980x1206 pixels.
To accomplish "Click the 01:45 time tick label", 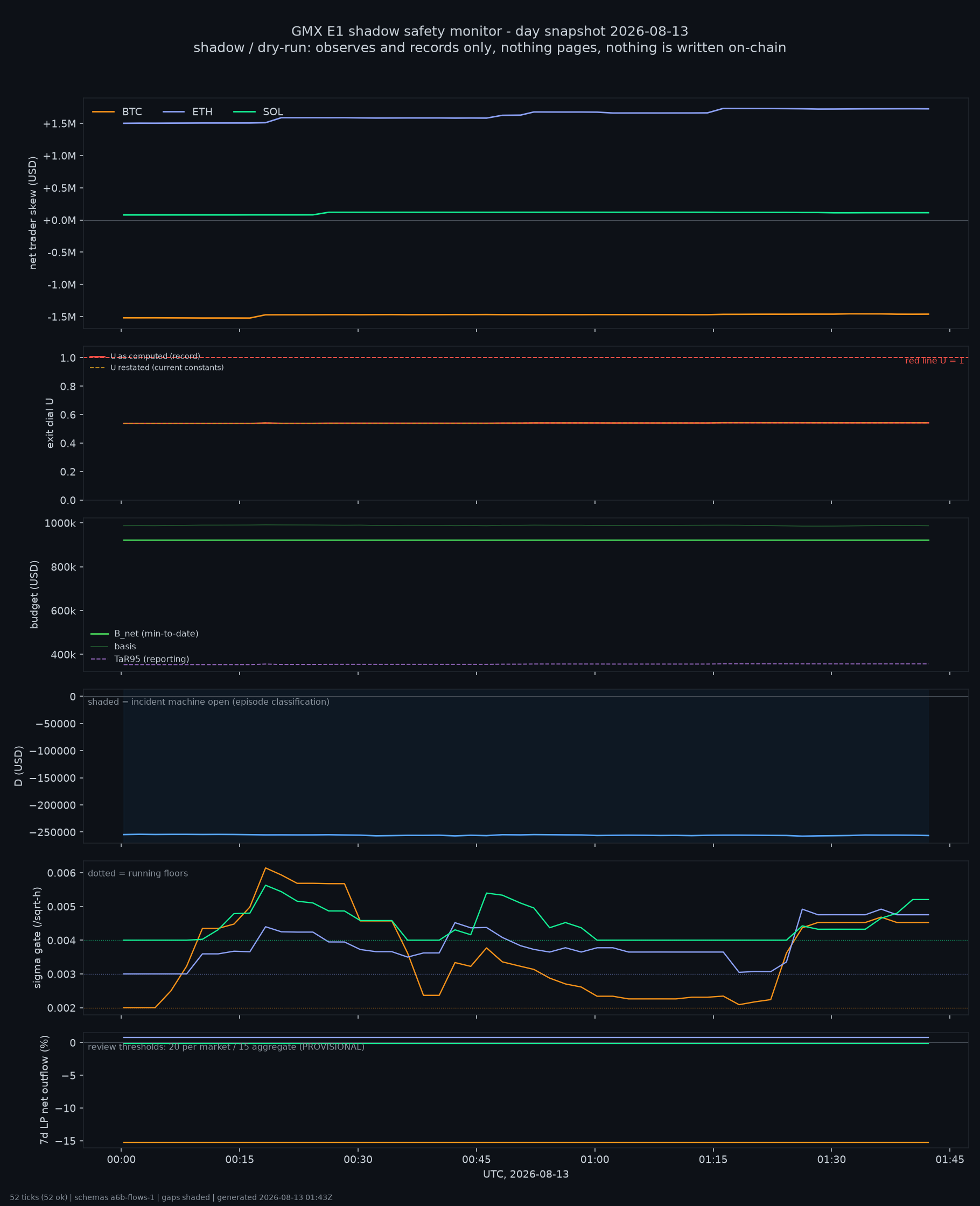I will pyautogui.click(x=950, y=1160).
